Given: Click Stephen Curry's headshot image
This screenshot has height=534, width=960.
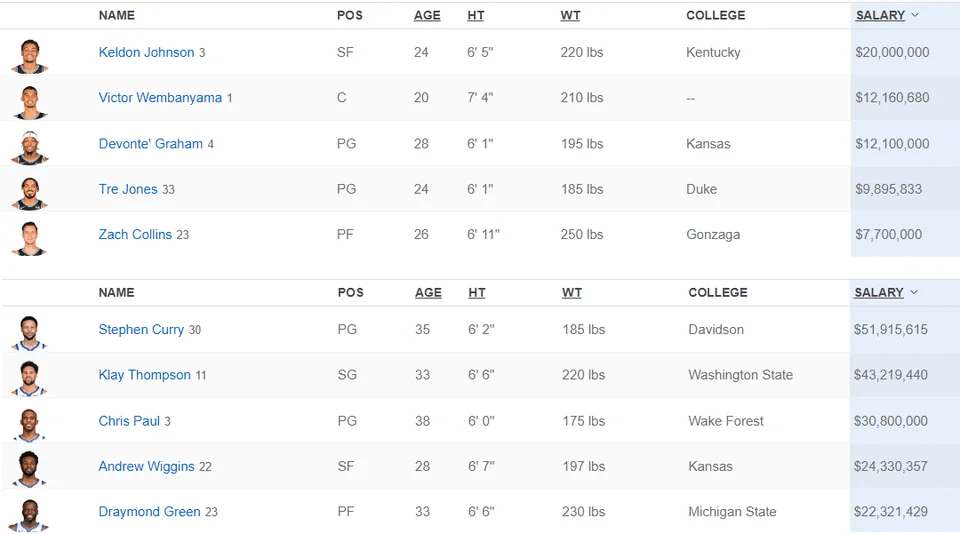Looking at the screenshot, I should click(29, 331).
